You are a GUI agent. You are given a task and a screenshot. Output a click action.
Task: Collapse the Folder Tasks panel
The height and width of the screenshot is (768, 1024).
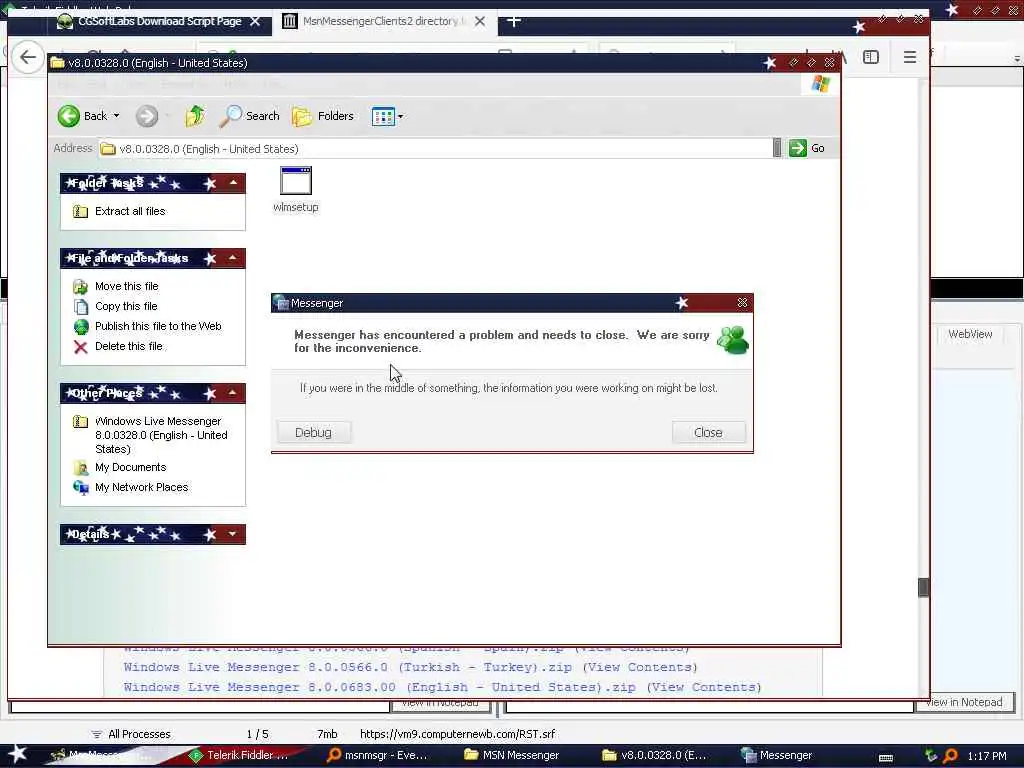(233, 183)
